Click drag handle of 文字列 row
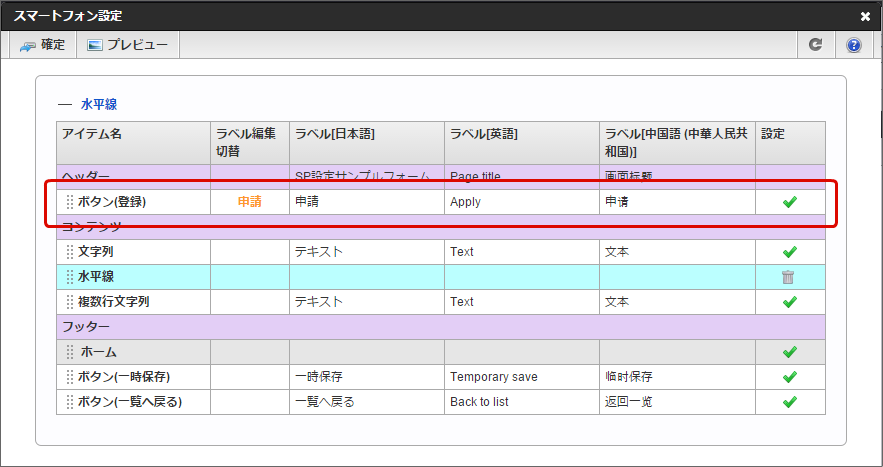This screenshot has height=467, width=883. coord(70,252)
